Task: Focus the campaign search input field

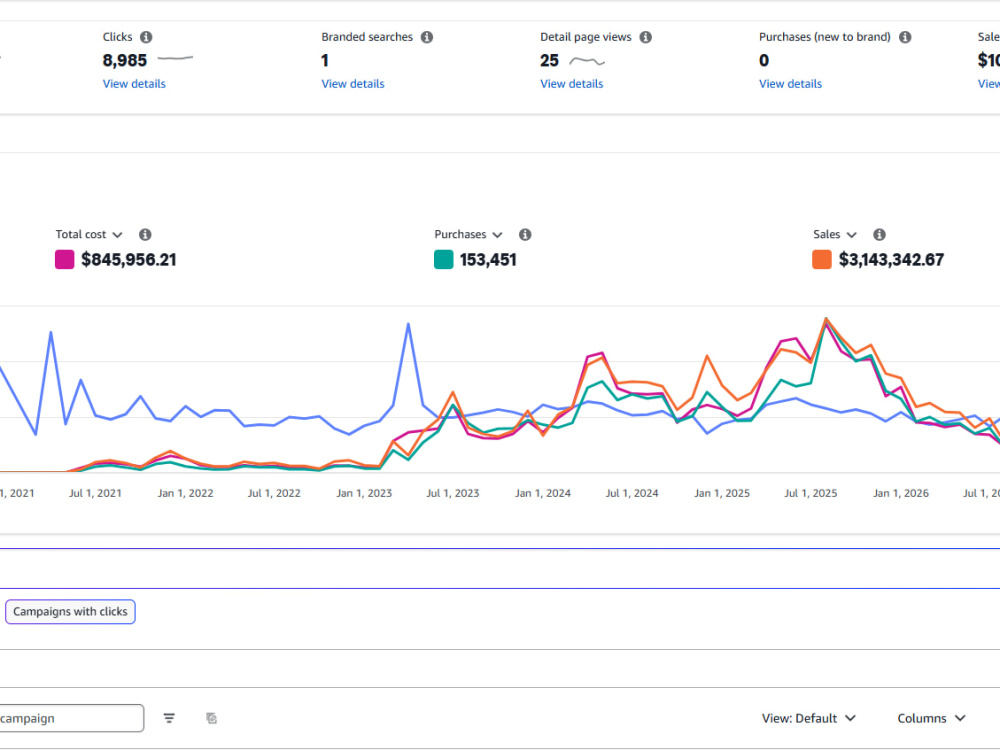Action: [x=71, y=719]
